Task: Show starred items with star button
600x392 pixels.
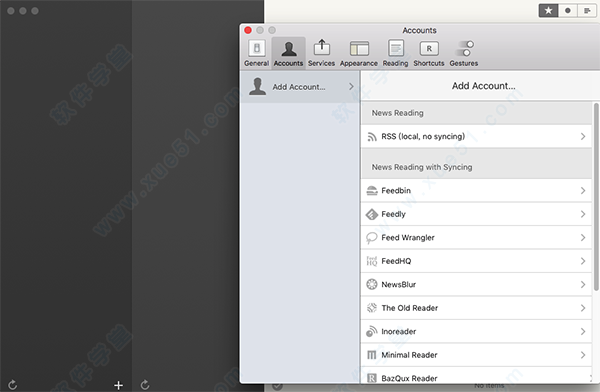Action: pyautogui.click(x=548, y=11)
